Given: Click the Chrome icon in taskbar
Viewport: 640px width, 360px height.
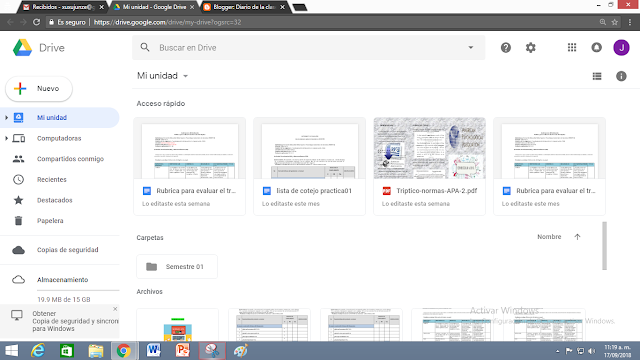Looking at the screenshot, I should pyautogui.click(x=124, y=351).
